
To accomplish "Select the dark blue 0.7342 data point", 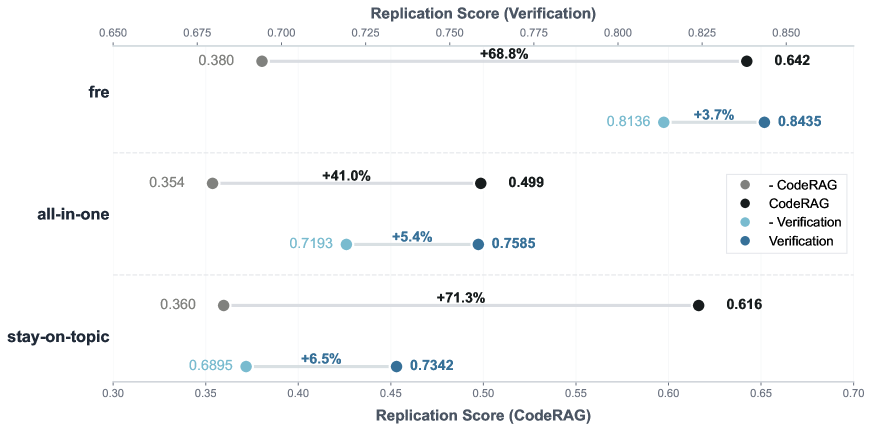I will point(396,366).
